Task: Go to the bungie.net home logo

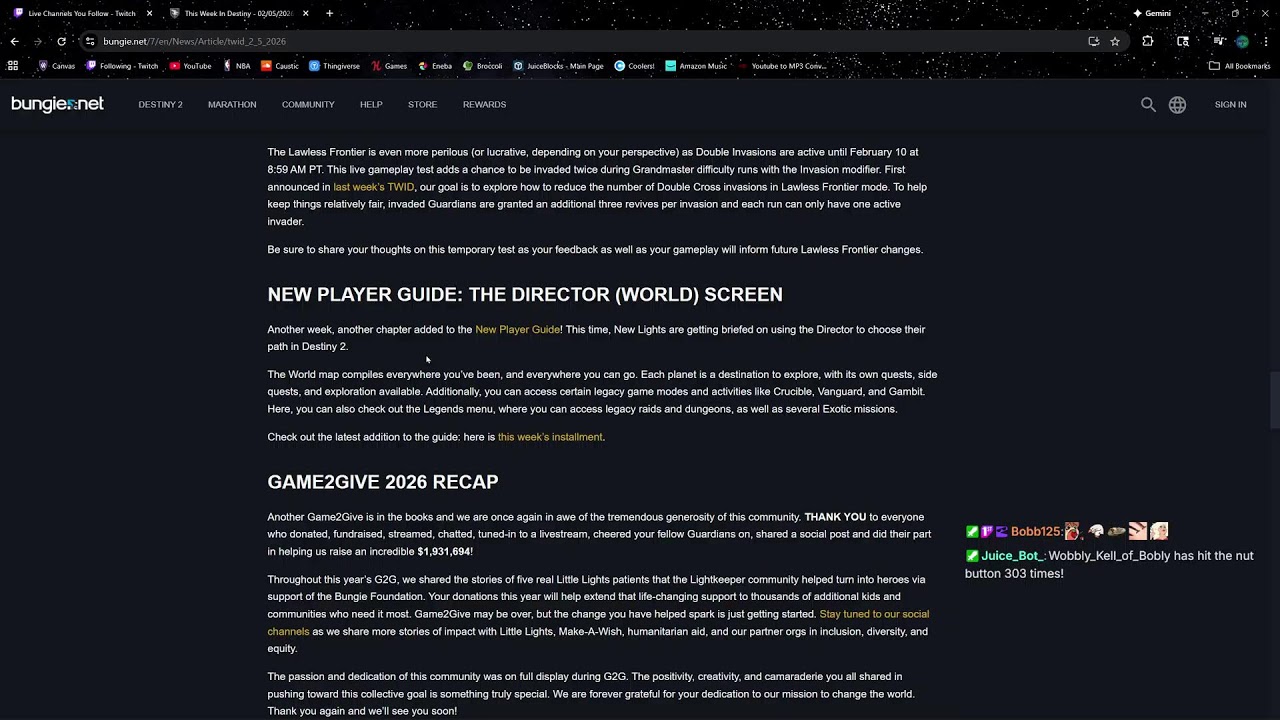Action: pyautogui.click(x=57, y=104)
